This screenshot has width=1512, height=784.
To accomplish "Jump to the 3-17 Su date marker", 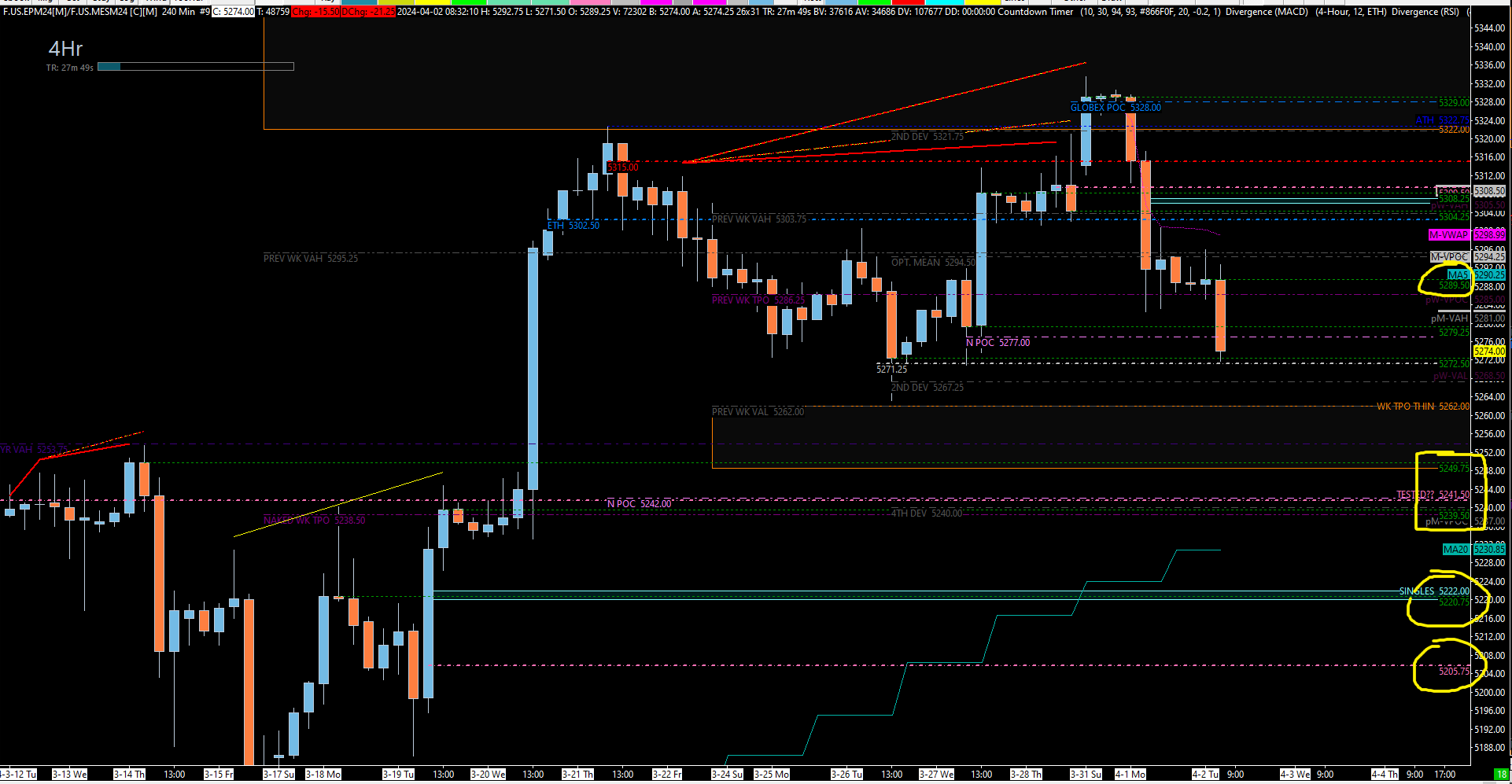I will (x=278, y=775).
